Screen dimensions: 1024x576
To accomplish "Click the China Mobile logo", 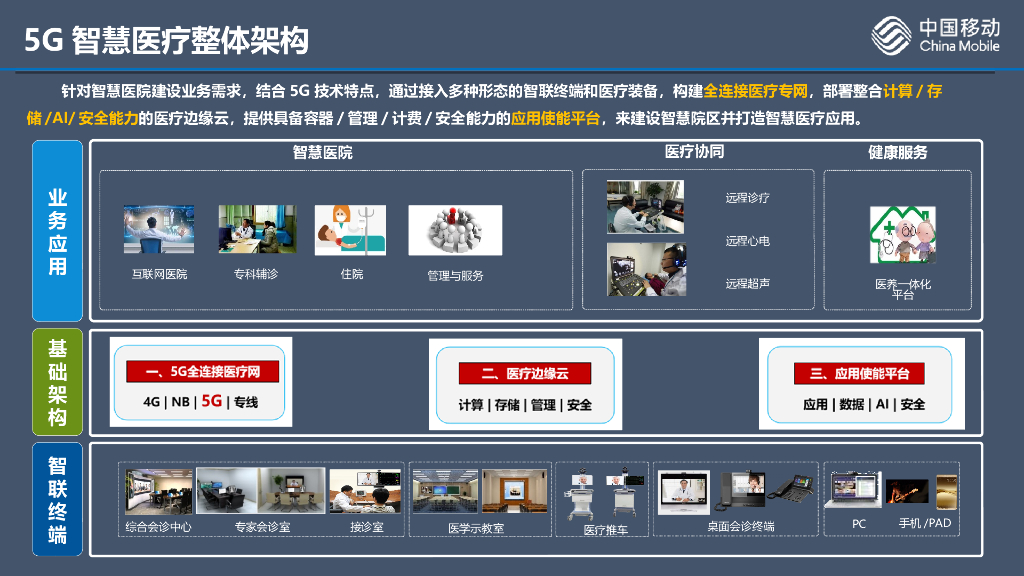I will coord(935,35).
